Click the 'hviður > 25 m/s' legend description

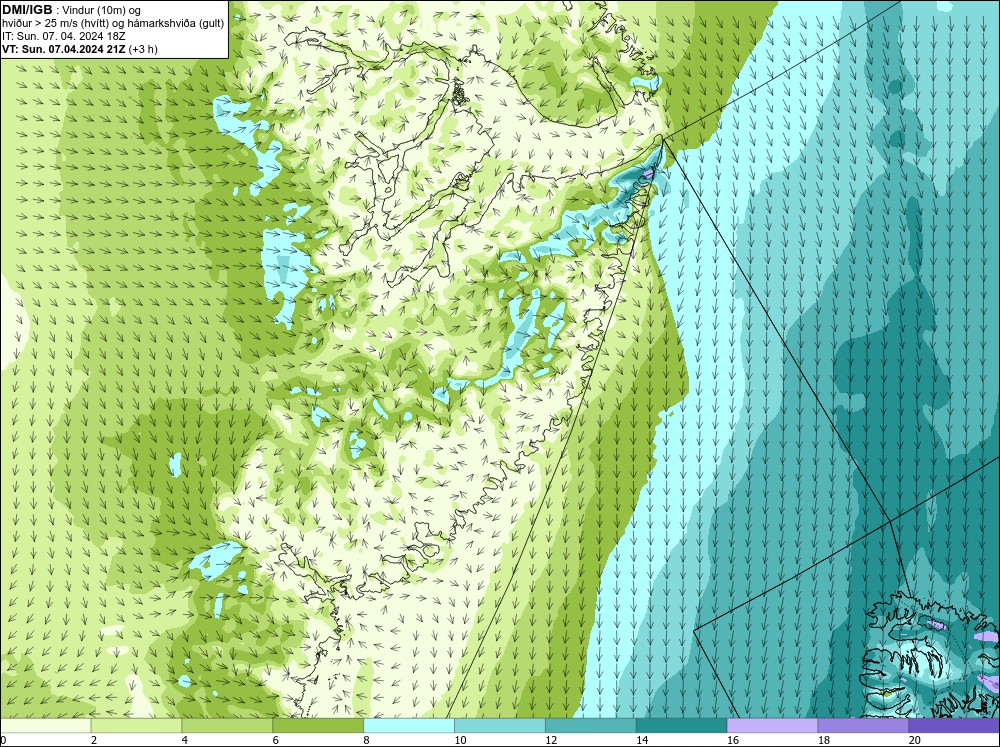(x=38, y=24)
